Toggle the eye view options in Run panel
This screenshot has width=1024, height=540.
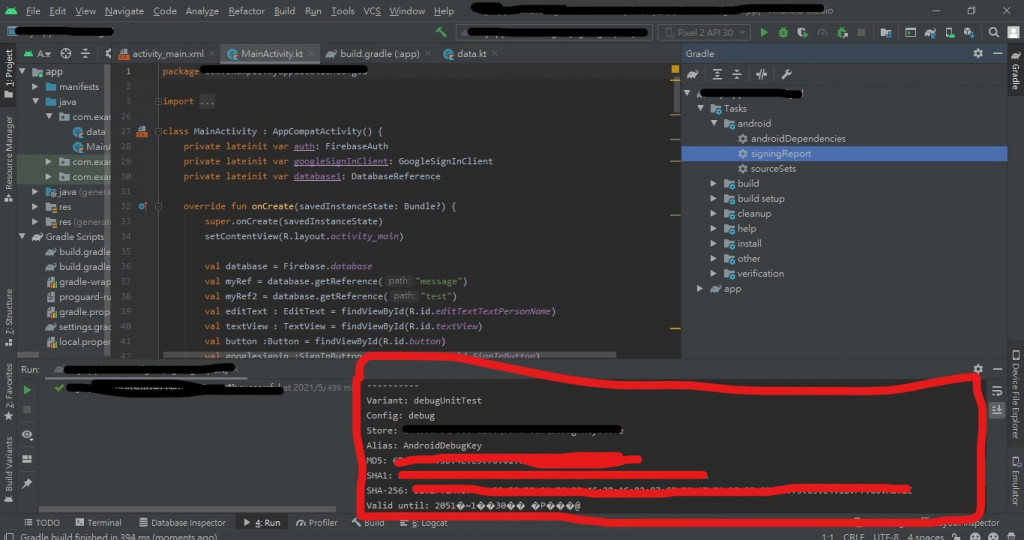27,435
